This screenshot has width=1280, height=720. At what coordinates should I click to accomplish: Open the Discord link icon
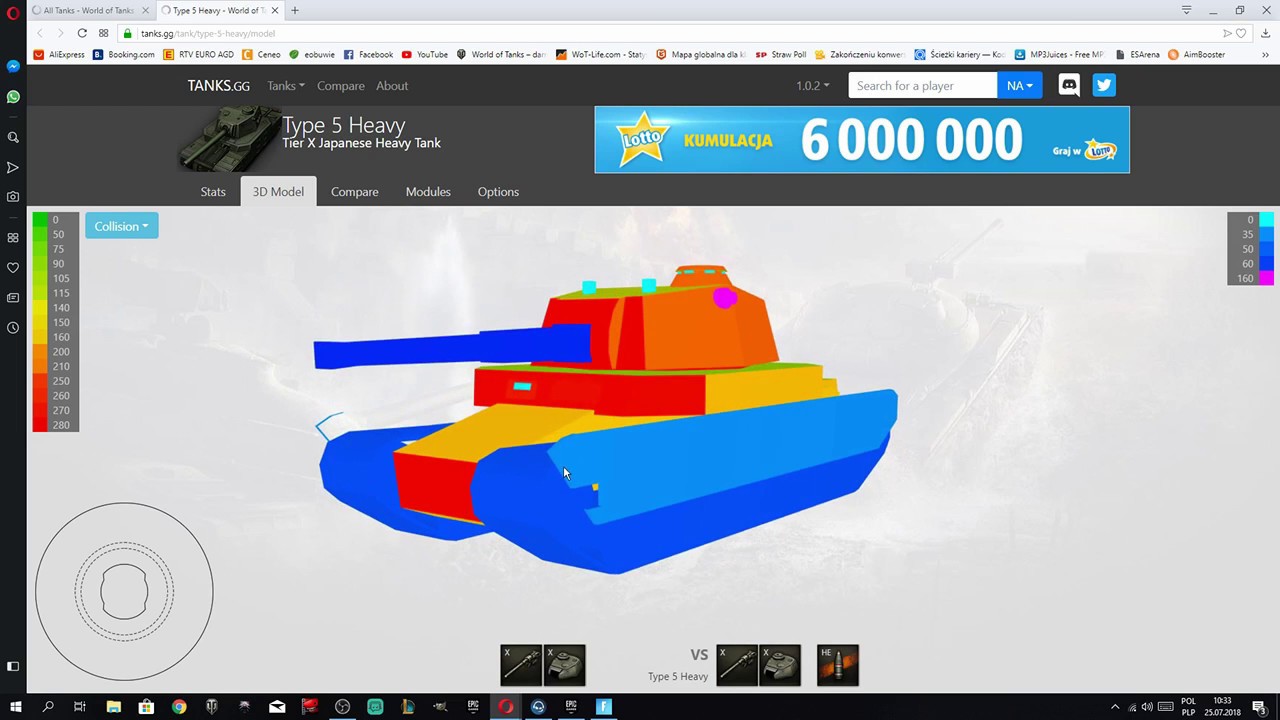point(1069,85)
